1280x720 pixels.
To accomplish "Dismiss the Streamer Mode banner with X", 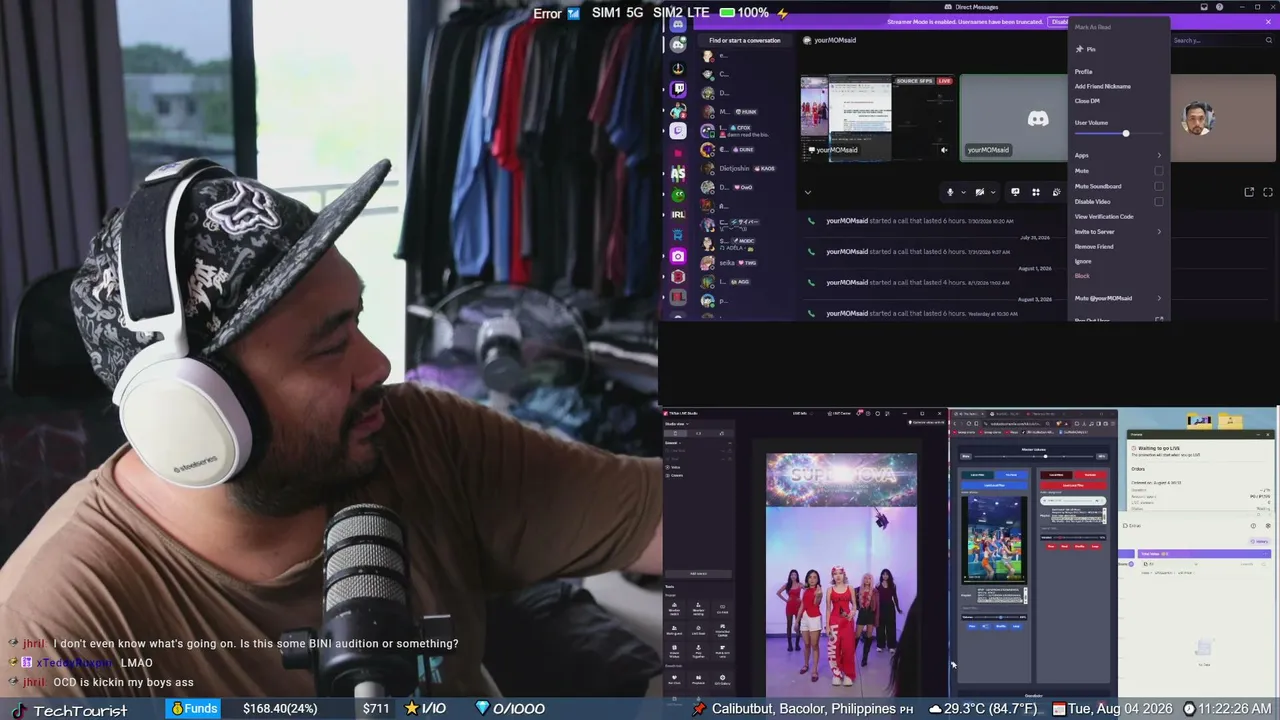I will tap(1268, 21).
